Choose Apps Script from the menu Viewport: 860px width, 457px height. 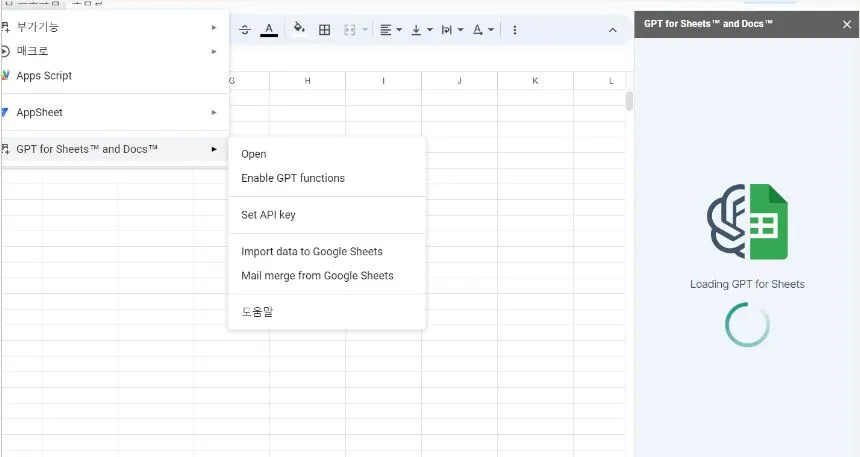tap(114, 76)
